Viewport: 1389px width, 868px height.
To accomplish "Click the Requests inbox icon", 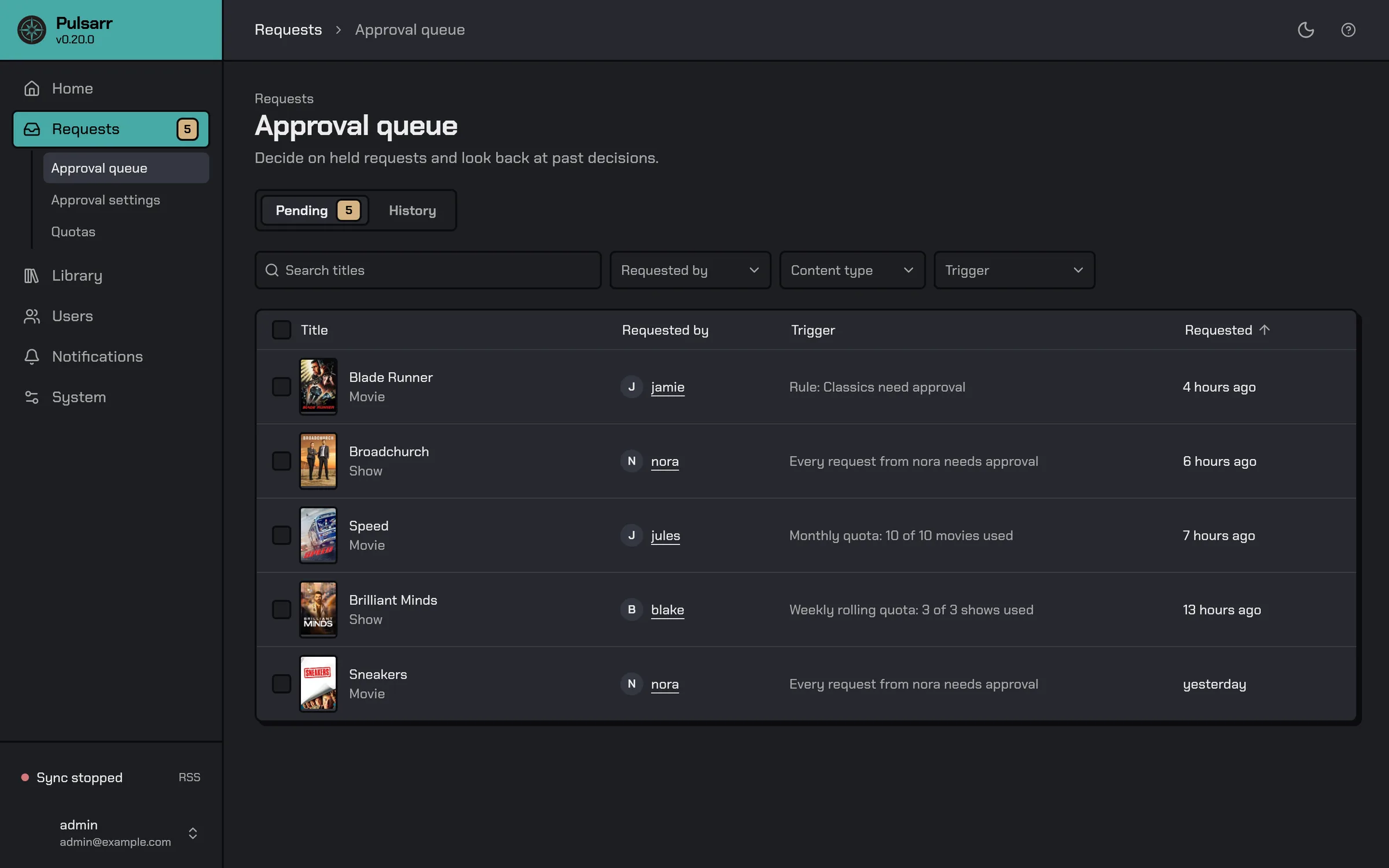I will [32, 129].
